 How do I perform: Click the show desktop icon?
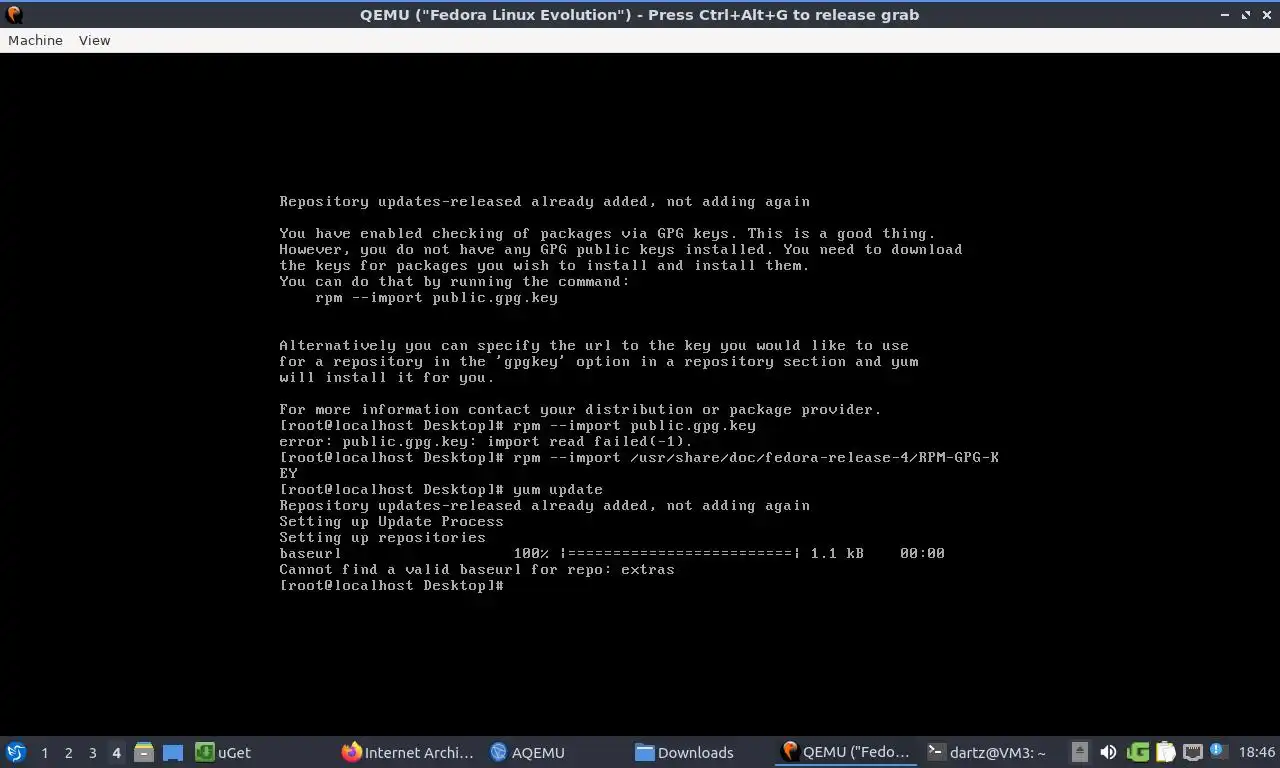pyautogui.click(x=172, y=752)
